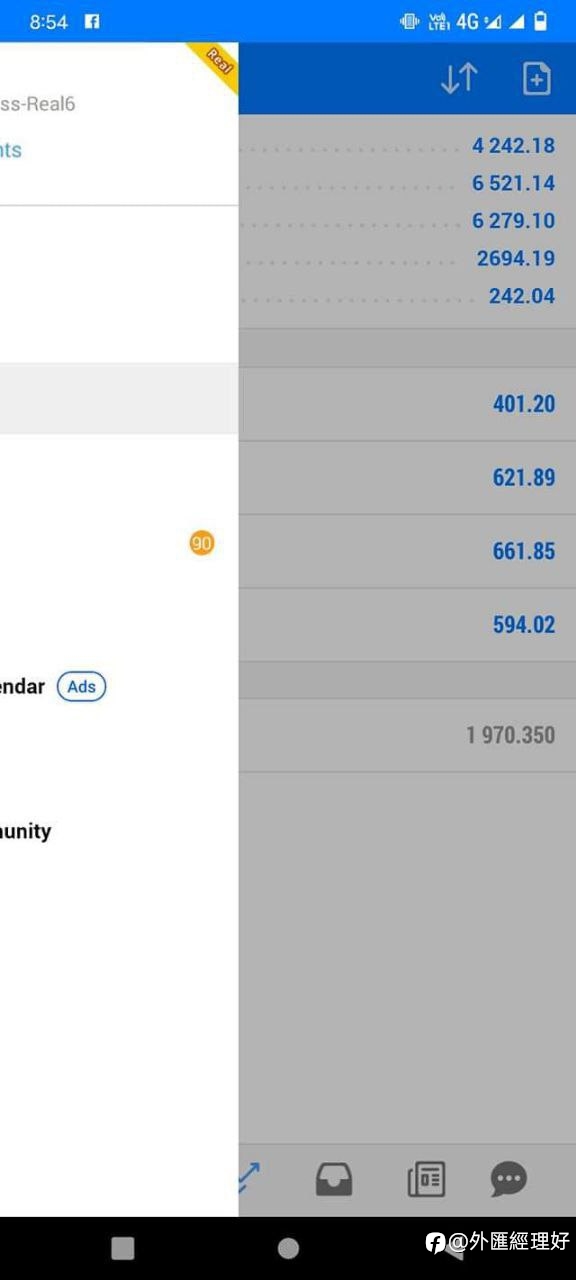Open the news page icon in bottom bar

(426, 1180)
